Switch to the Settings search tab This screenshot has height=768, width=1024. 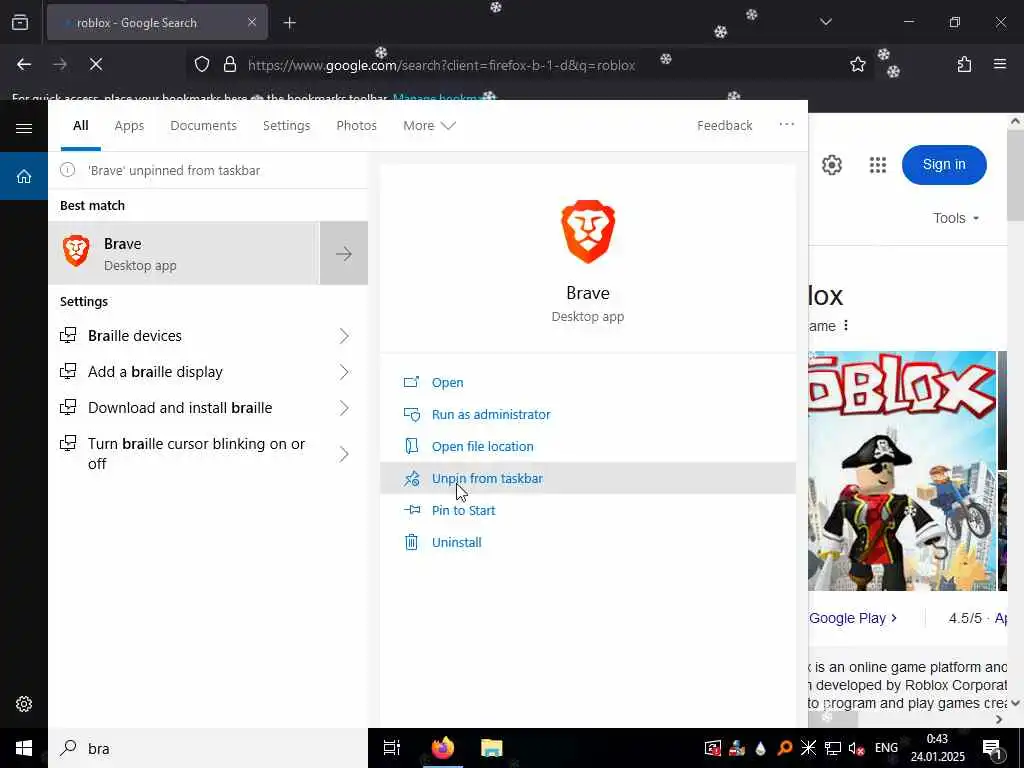(x=286, y=125)
